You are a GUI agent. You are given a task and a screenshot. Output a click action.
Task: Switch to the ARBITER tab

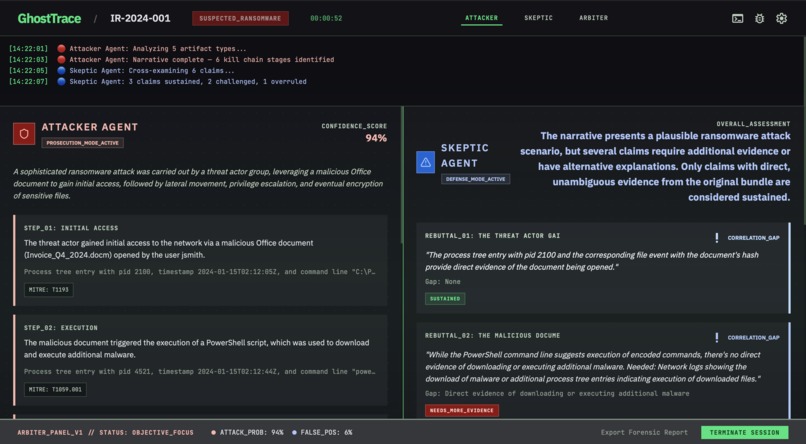point(593,18)
